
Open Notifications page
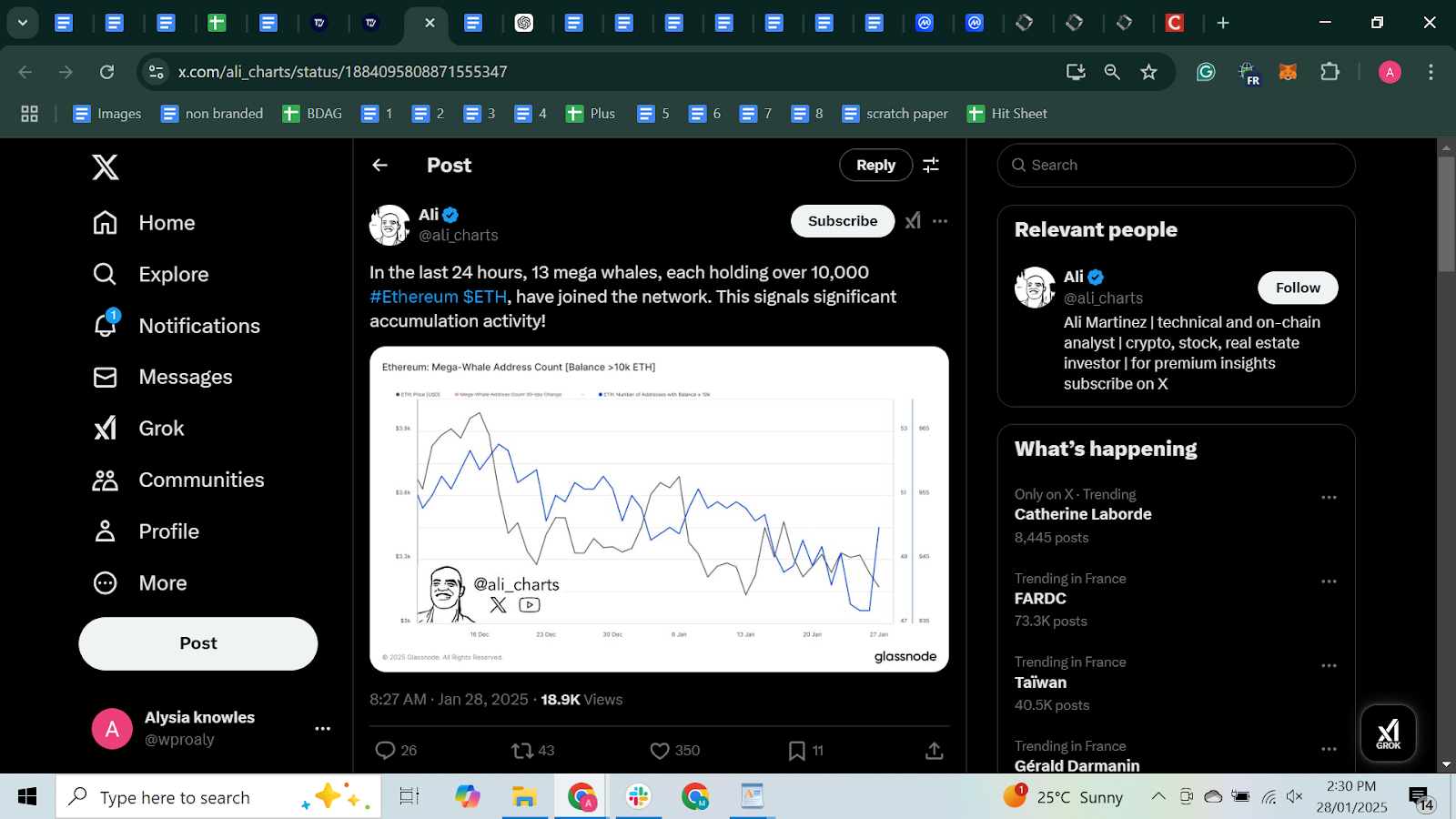[x=177, y=326]
